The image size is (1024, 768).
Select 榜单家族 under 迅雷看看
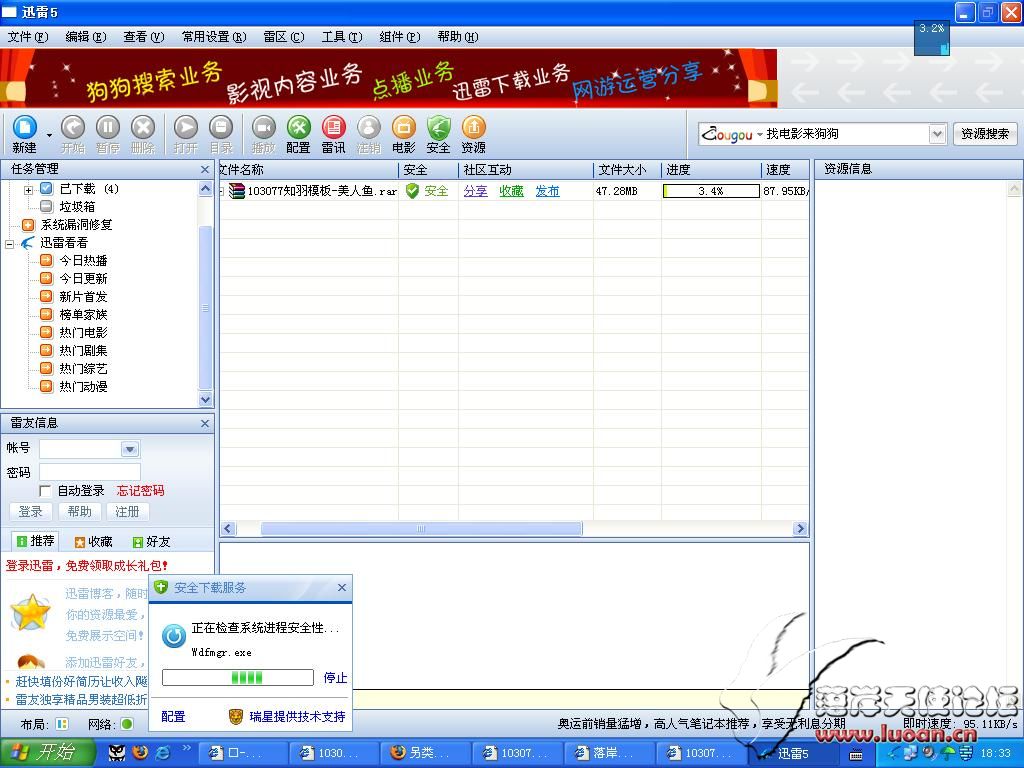(x=83, y=315)
